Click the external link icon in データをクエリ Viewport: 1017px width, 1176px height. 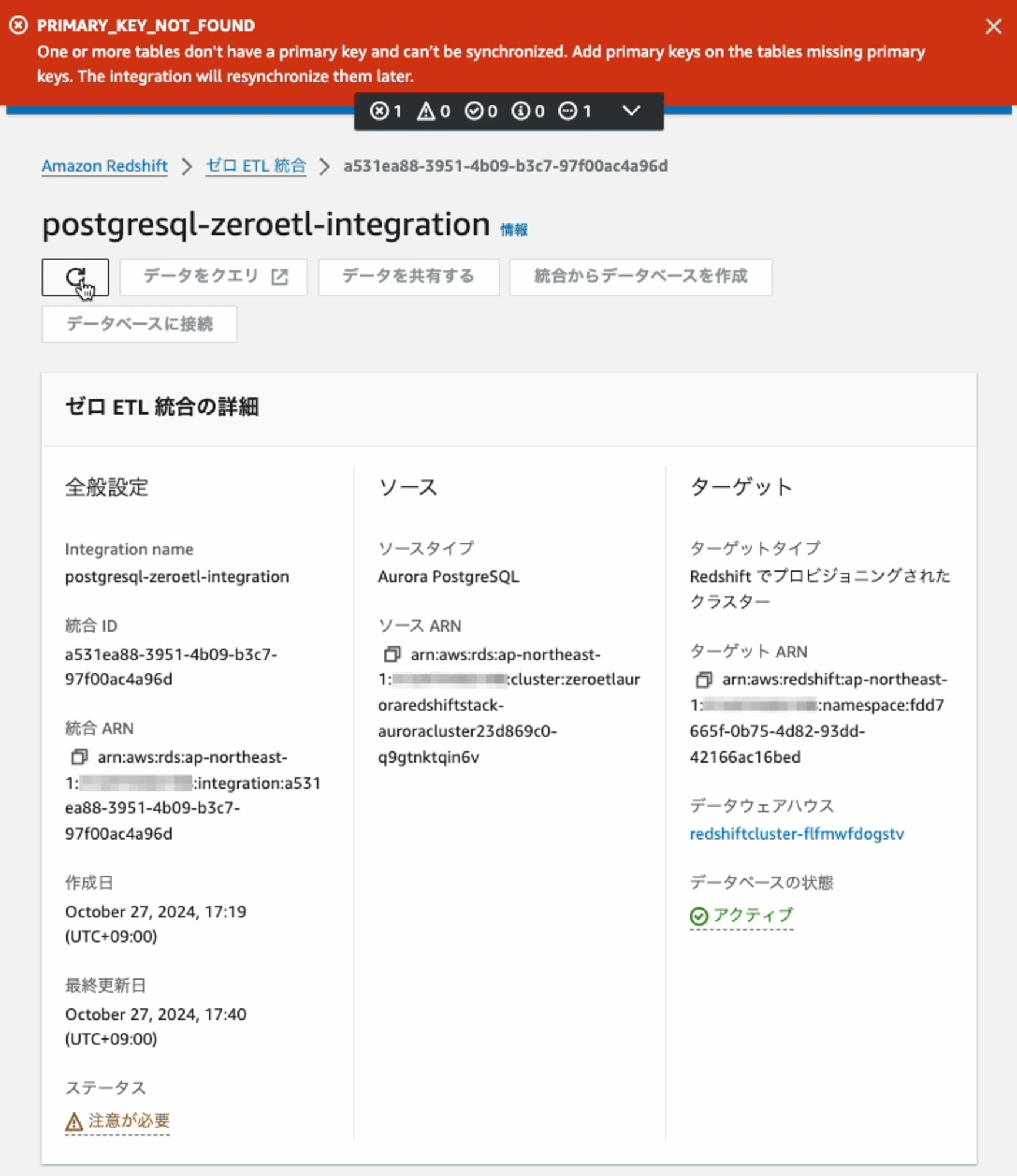click(280, 277)
